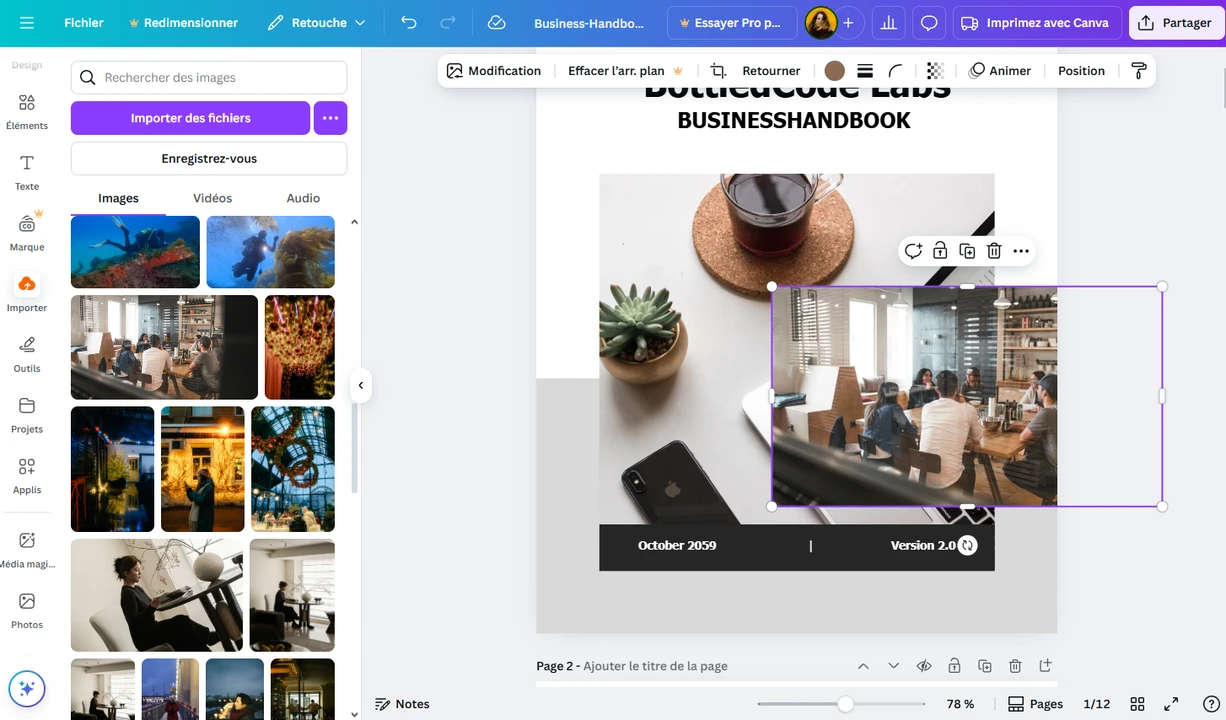Open the user profile avatar
This screenshot has width=1226, height=720.
(x=821, y=23)
